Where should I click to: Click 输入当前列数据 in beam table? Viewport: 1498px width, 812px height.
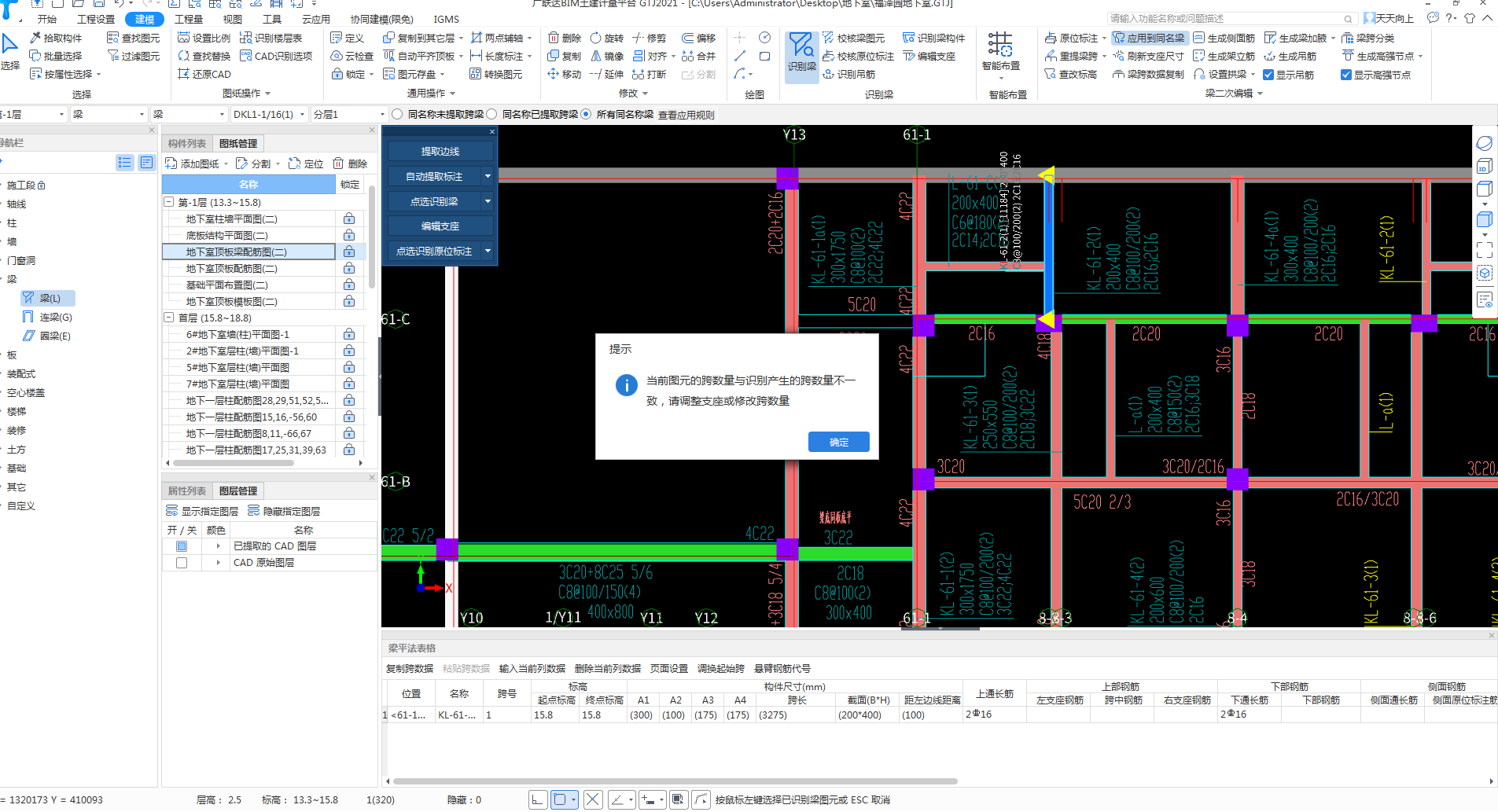pos(532,669)
